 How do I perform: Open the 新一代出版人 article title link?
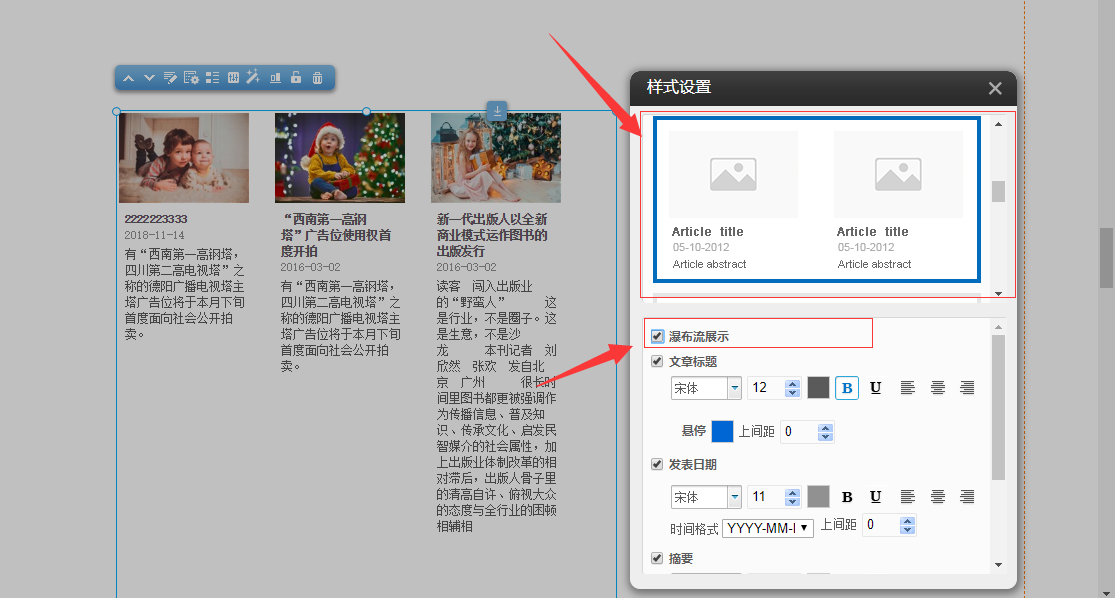pos(491,234)
